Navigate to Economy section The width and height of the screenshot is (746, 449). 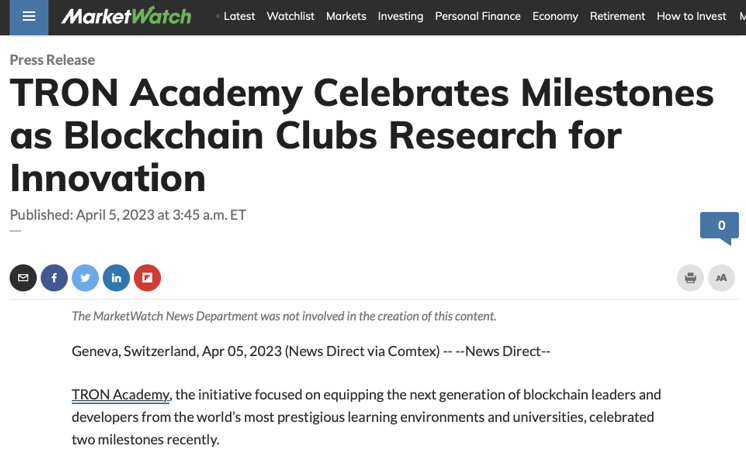coord(555,16)
